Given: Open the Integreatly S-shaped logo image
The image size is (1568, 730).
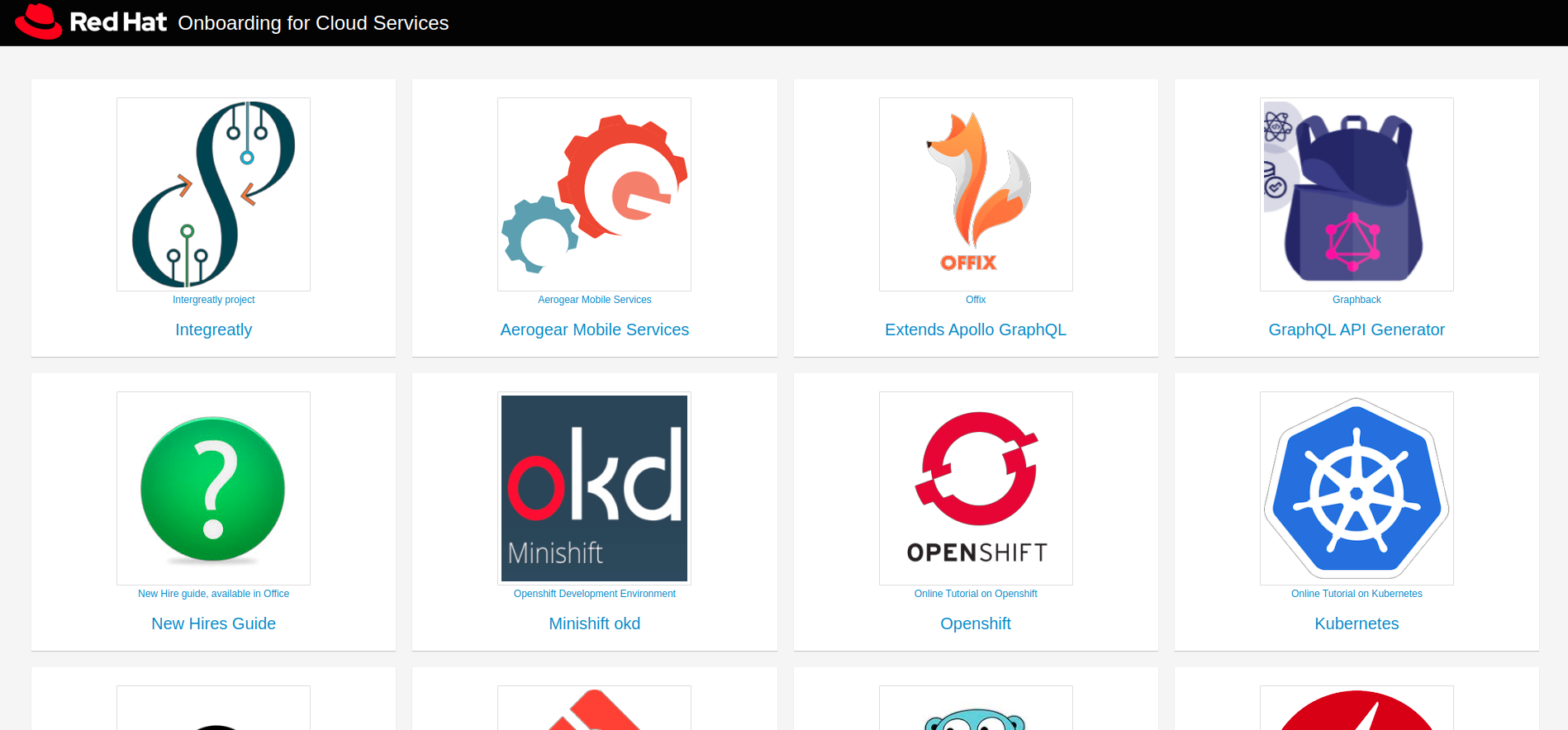Looking at the screenshot, I should tap(213, 194).
